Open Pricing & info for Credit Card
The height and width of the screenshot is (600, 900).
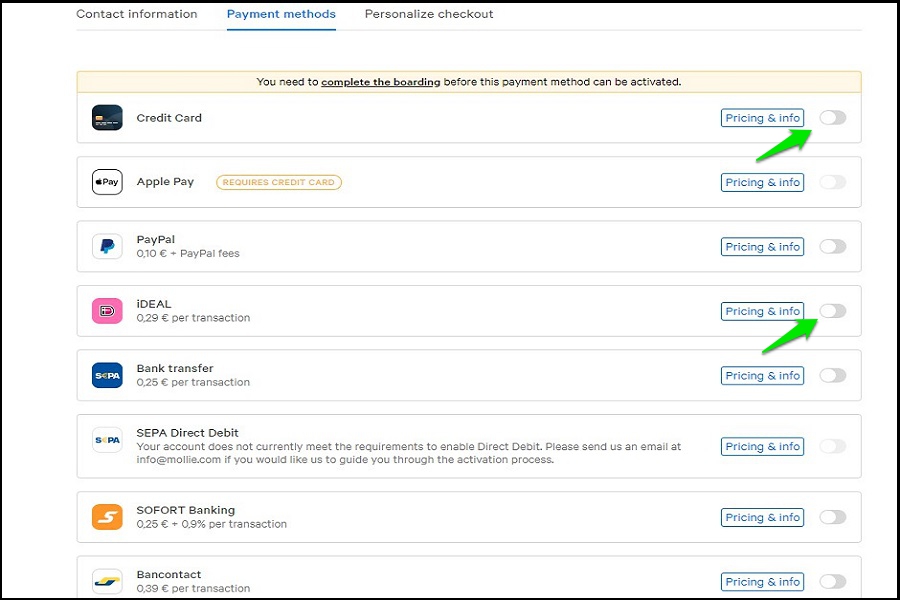coord(762,118)
